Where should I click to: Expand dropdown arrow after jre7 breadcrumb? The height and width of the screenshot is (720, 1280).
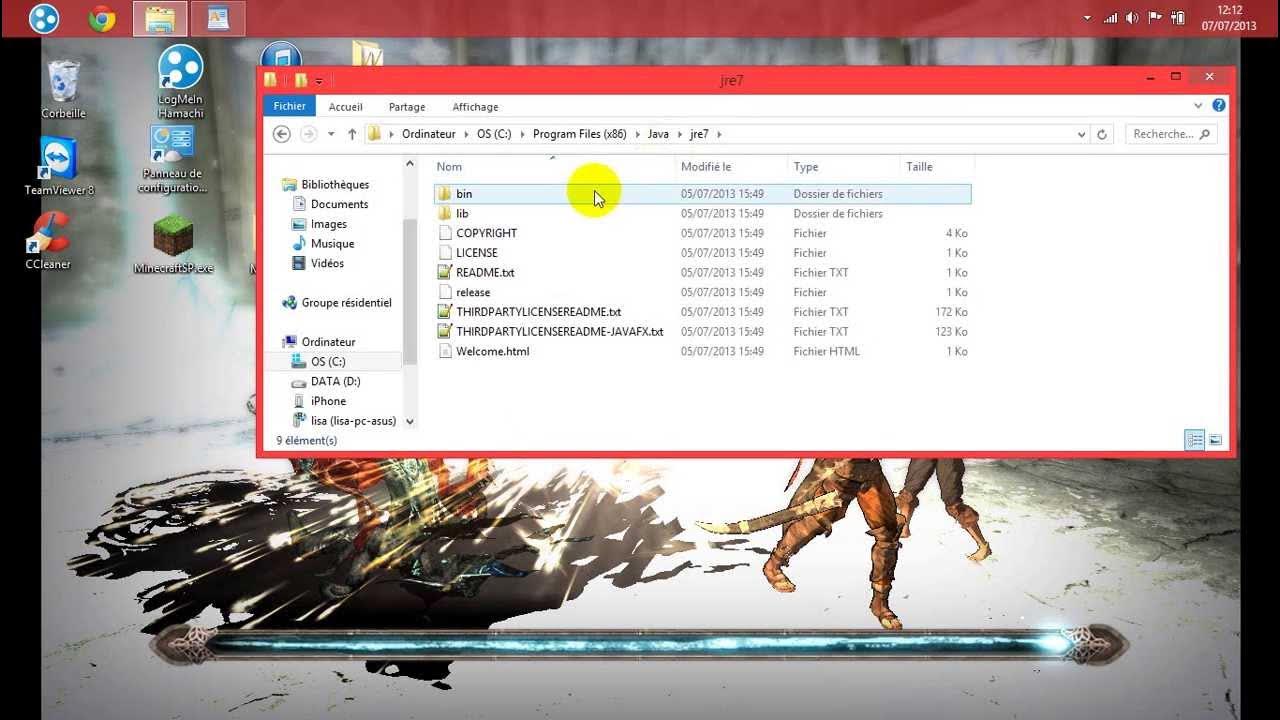[x=719, y=134]
